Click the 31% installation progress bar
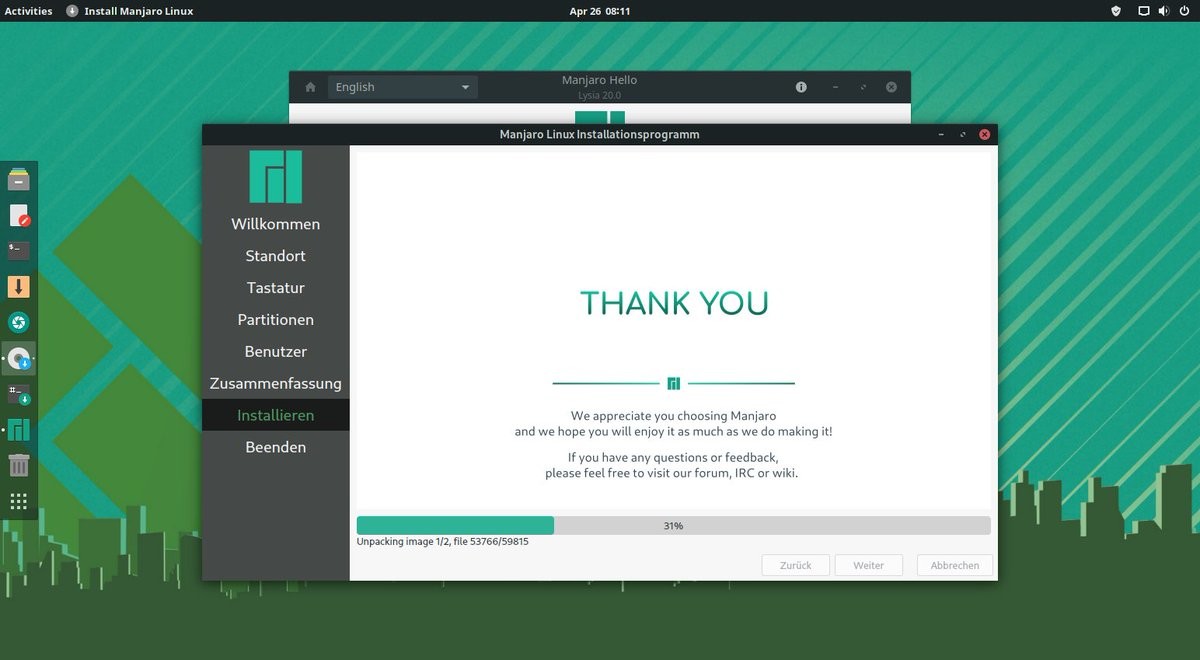Viewport: 1200px width, 660px height. pyautogui.click(x=673, y=525)
